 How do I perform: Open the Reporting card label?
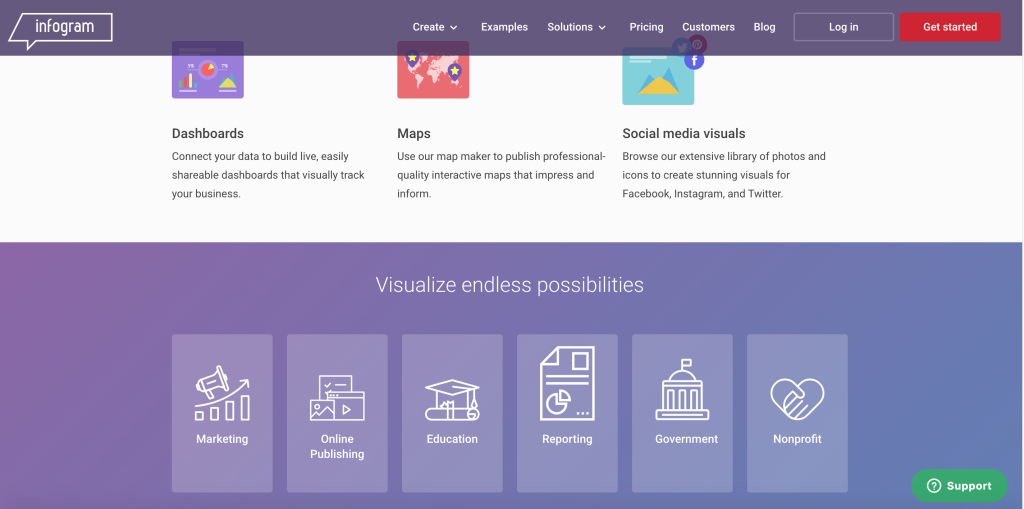[567, 439]
